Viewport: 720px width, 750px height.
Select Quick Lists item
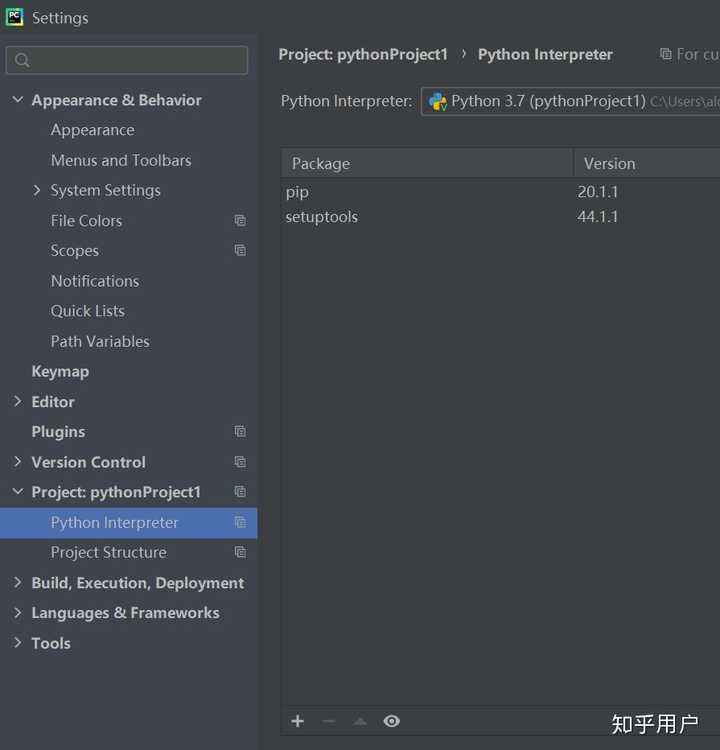[88, 311]
